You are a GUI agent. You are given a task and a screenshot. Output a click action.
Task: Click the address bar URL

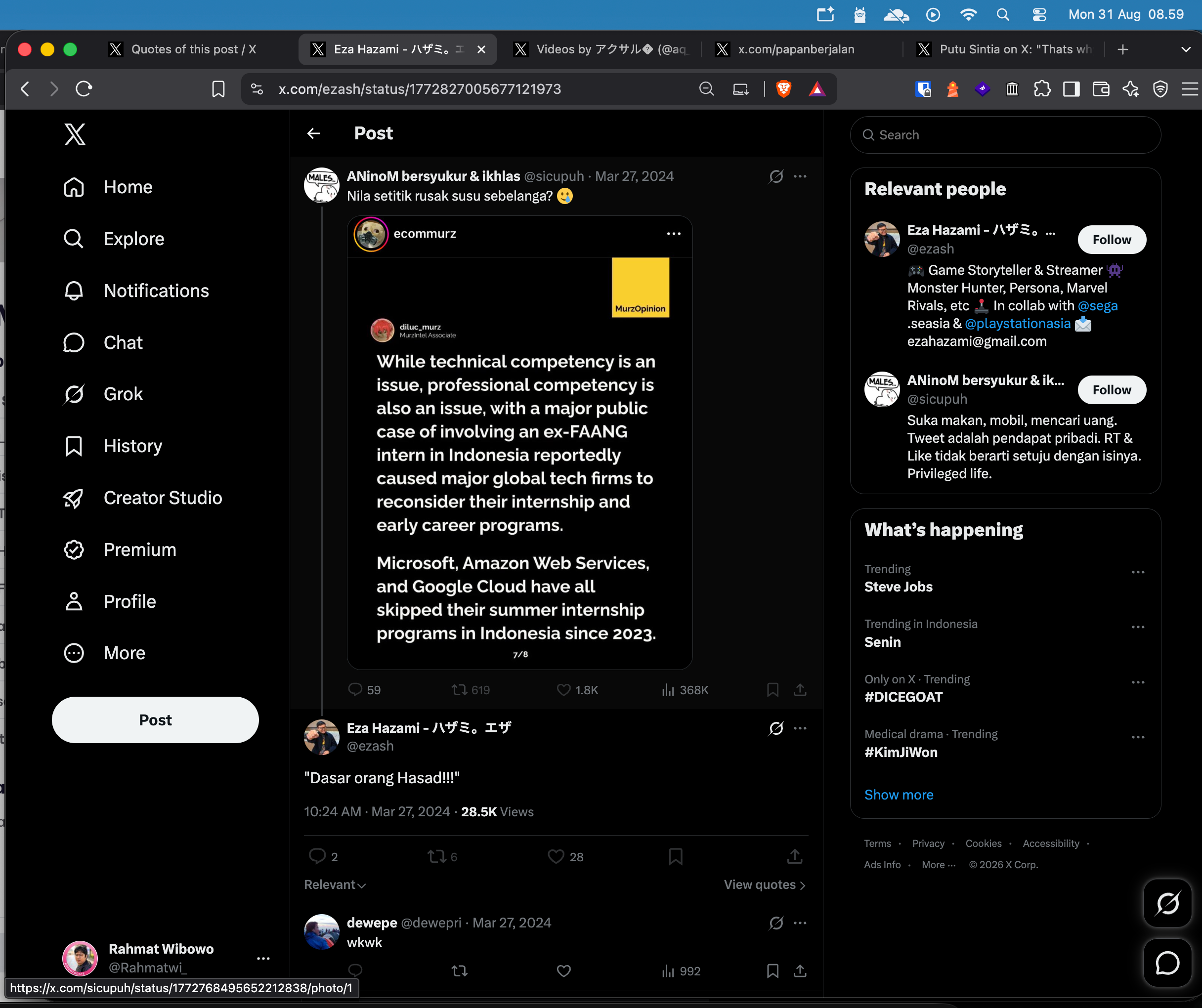(x=420, y=88)
